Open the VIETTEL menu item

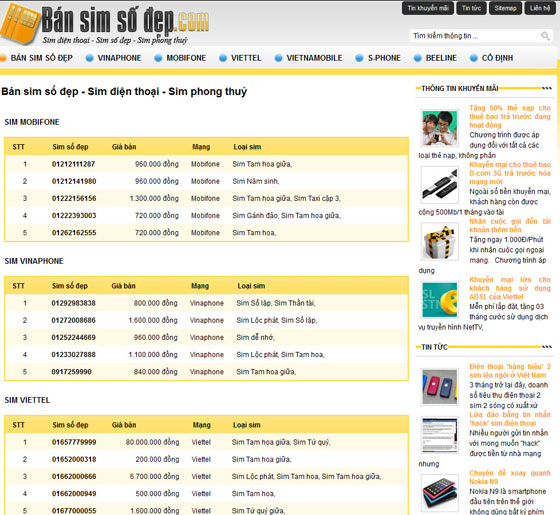pos(246,58)
